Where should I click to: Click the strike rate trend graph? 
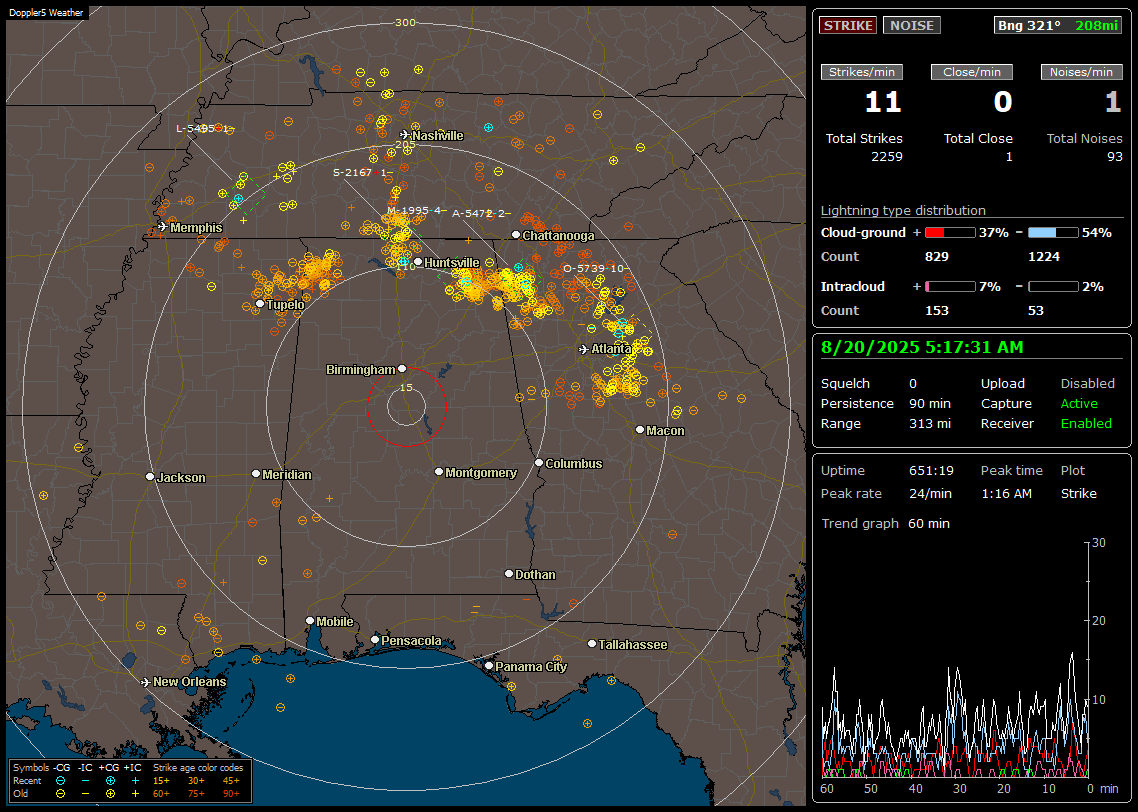point(954,660)
